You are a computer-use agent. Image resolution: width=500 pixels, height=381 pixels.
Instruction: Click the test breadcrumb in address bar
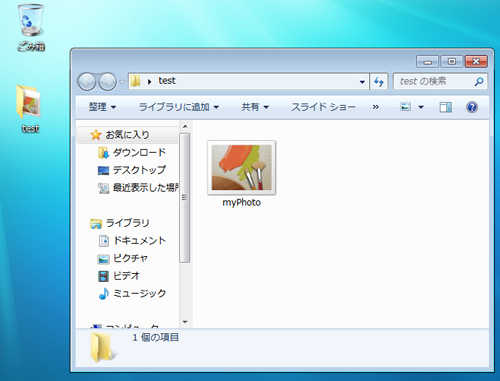[x=167, y=81]
